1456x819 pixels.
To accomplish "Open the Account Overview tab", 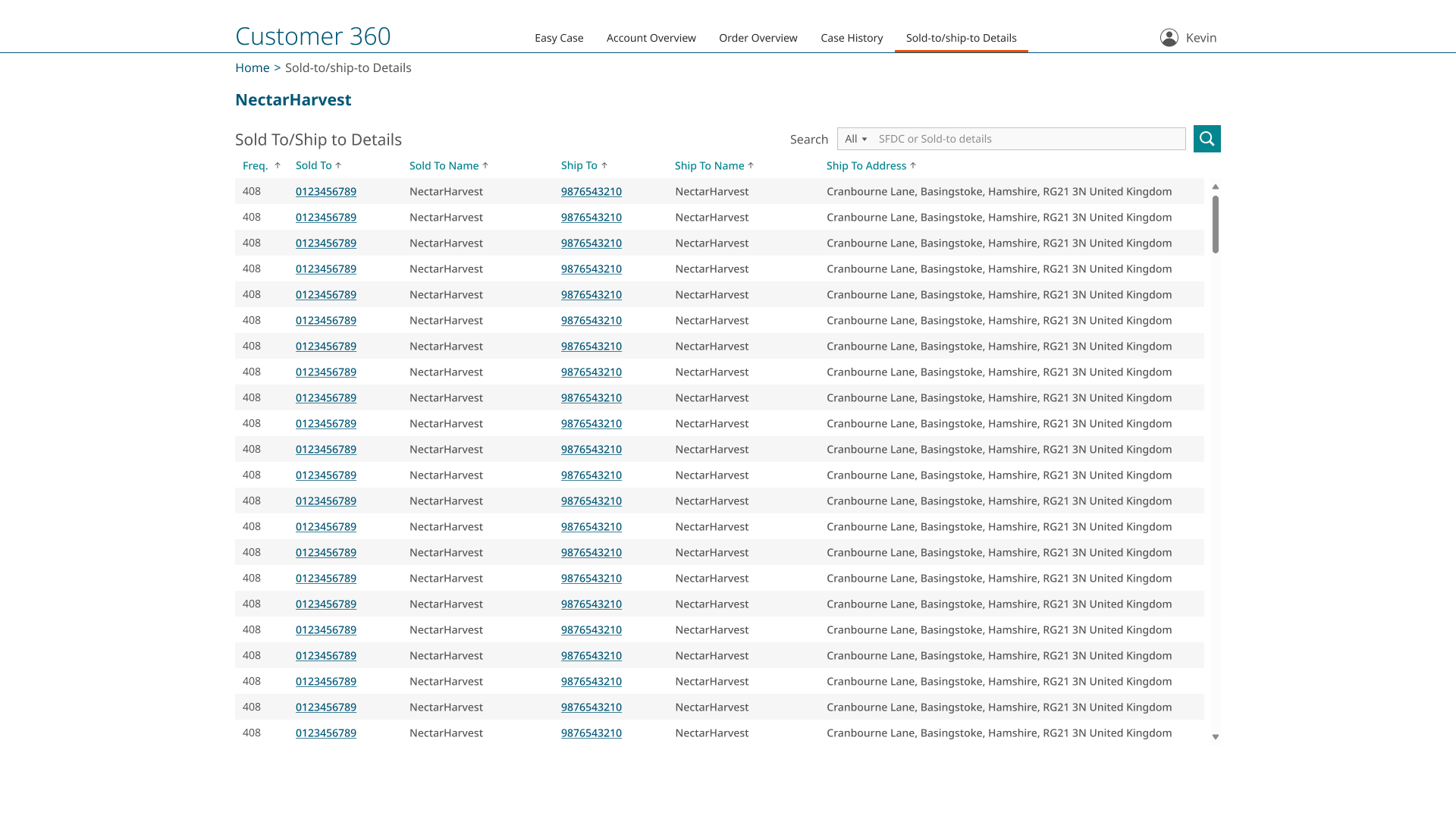I will click(651, 38).
